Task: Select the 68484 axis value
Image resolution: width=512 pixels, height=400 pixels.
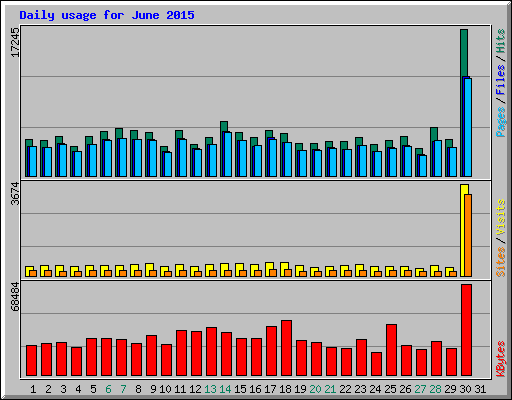Action: click(15, 296)
